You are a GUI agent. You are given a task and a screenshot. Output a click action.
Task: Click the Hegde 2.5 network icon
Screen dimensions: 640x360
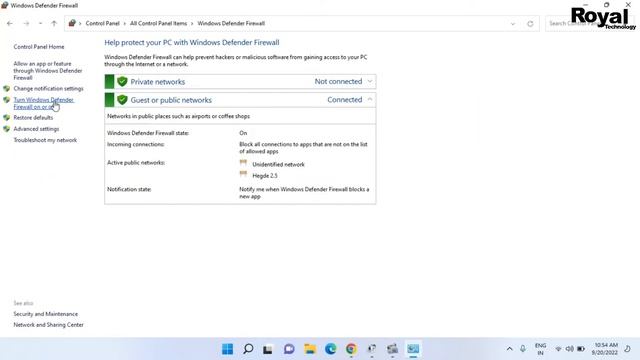(x=243, y=174)
